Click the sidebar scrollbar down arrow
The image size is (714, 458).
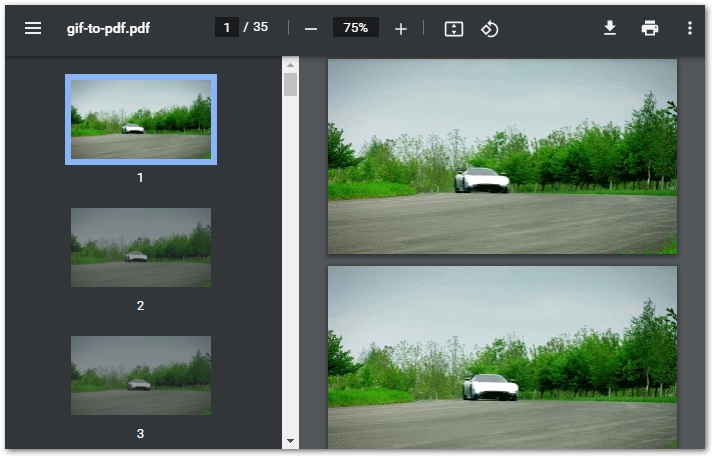click(x=291, y=440)
